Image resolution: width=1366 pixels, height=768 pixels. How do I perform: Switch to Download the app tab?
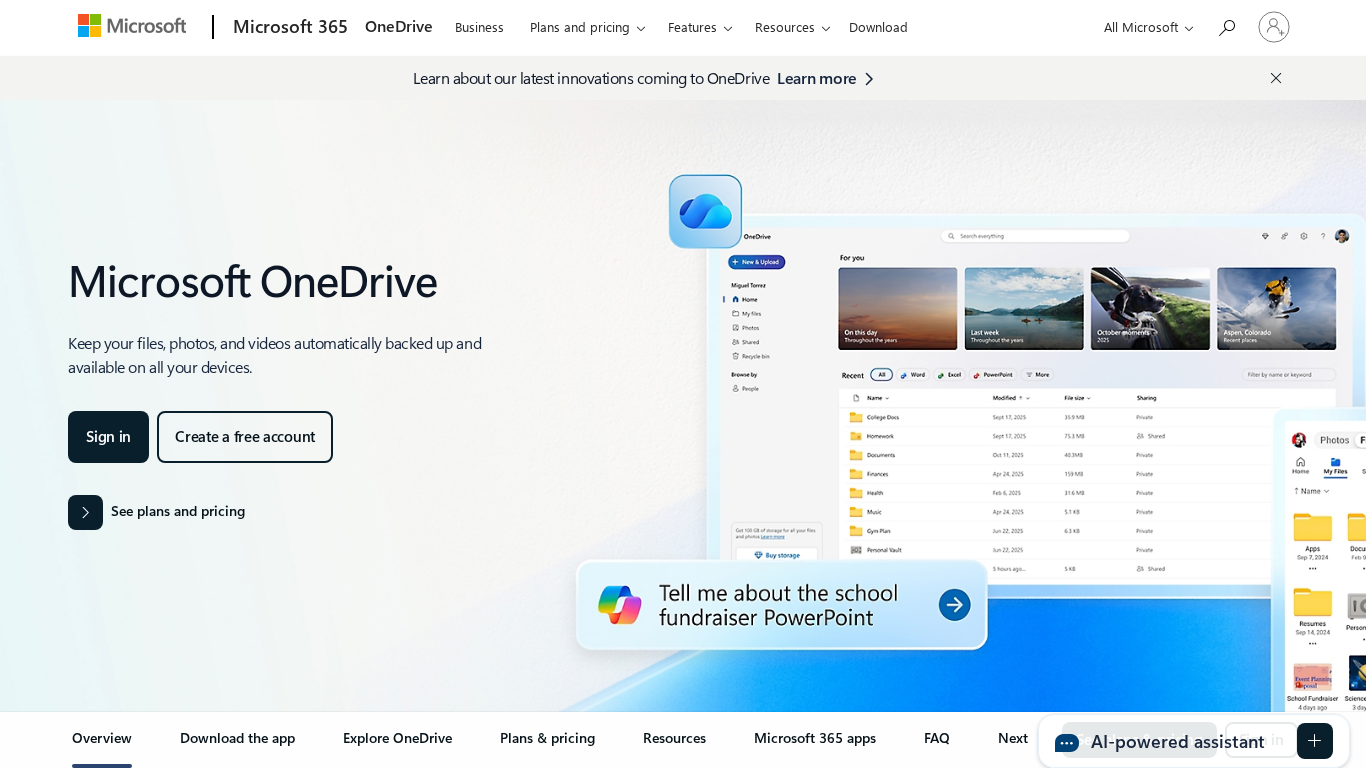pyautogui.click(x=238, y=738)
